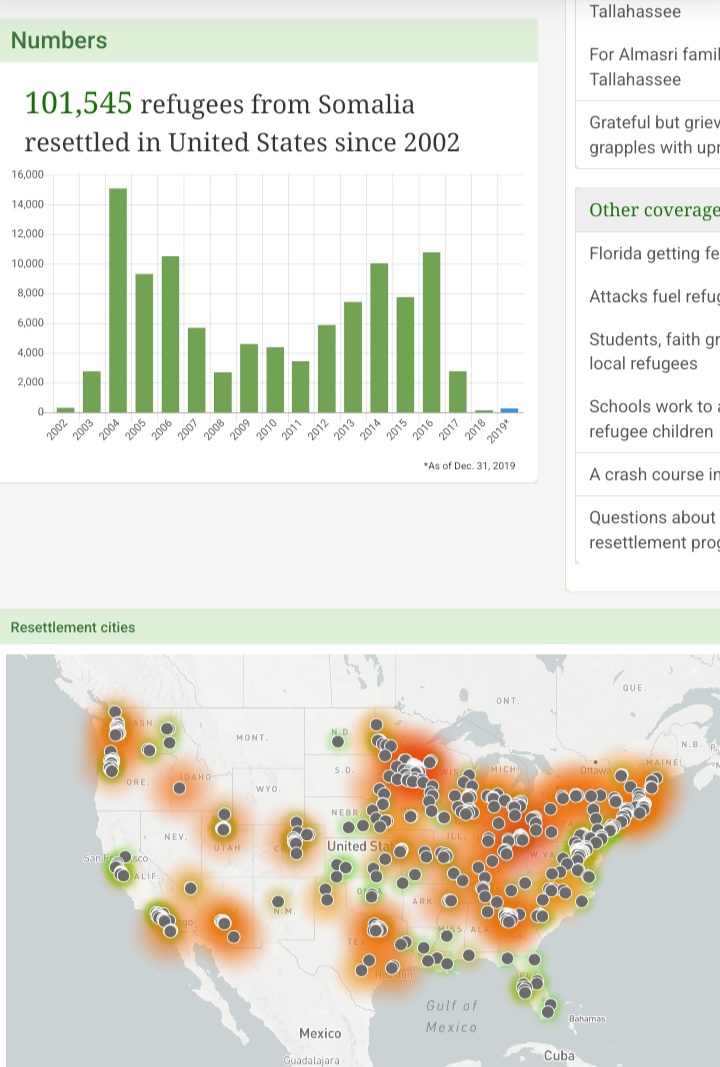
Task: Select the map marker in Utah
Action: [x=223, y=827]
